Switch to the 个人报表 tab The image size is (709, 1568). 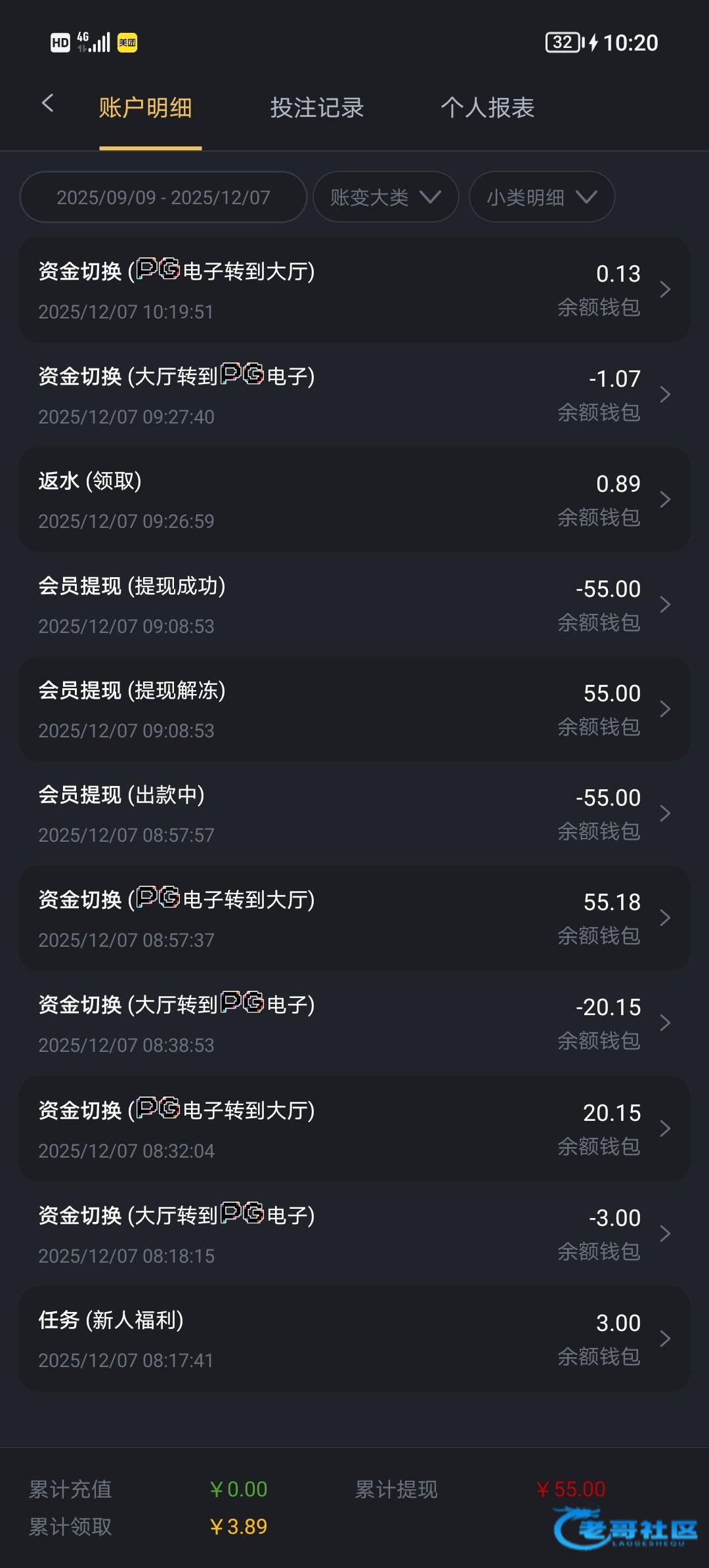[x=488, y=108]
